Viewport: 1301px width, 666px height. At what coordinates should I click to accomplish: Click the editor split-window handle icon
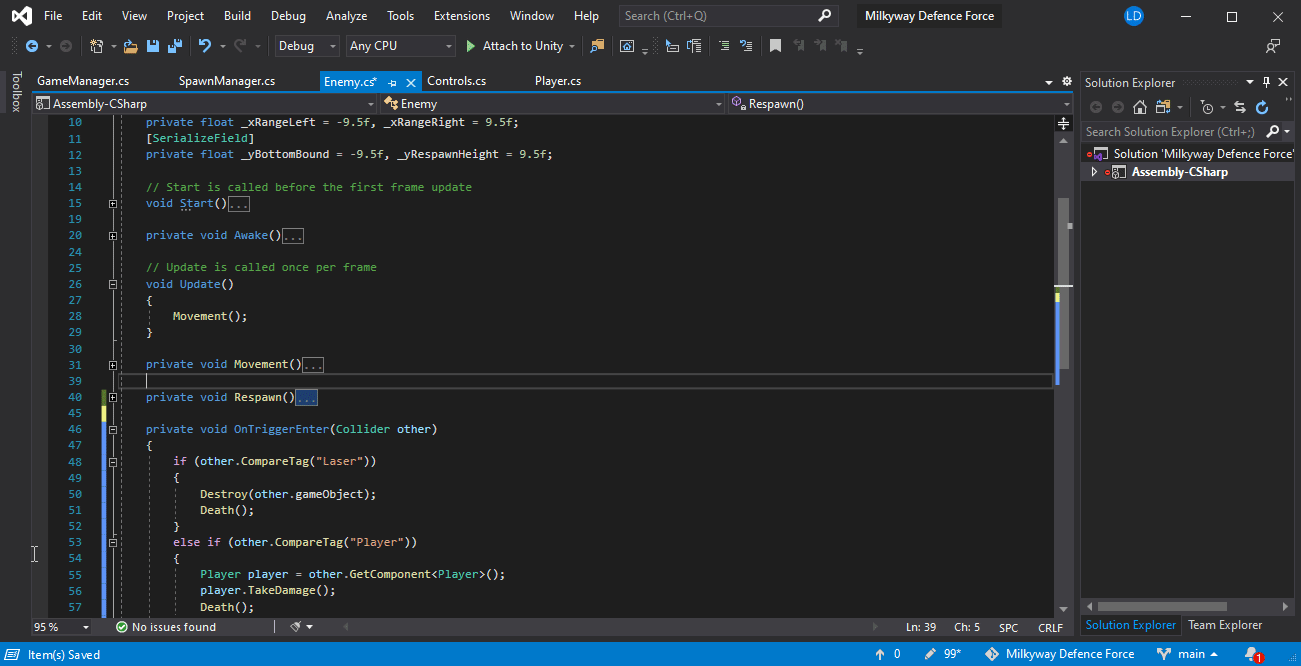1063,123
